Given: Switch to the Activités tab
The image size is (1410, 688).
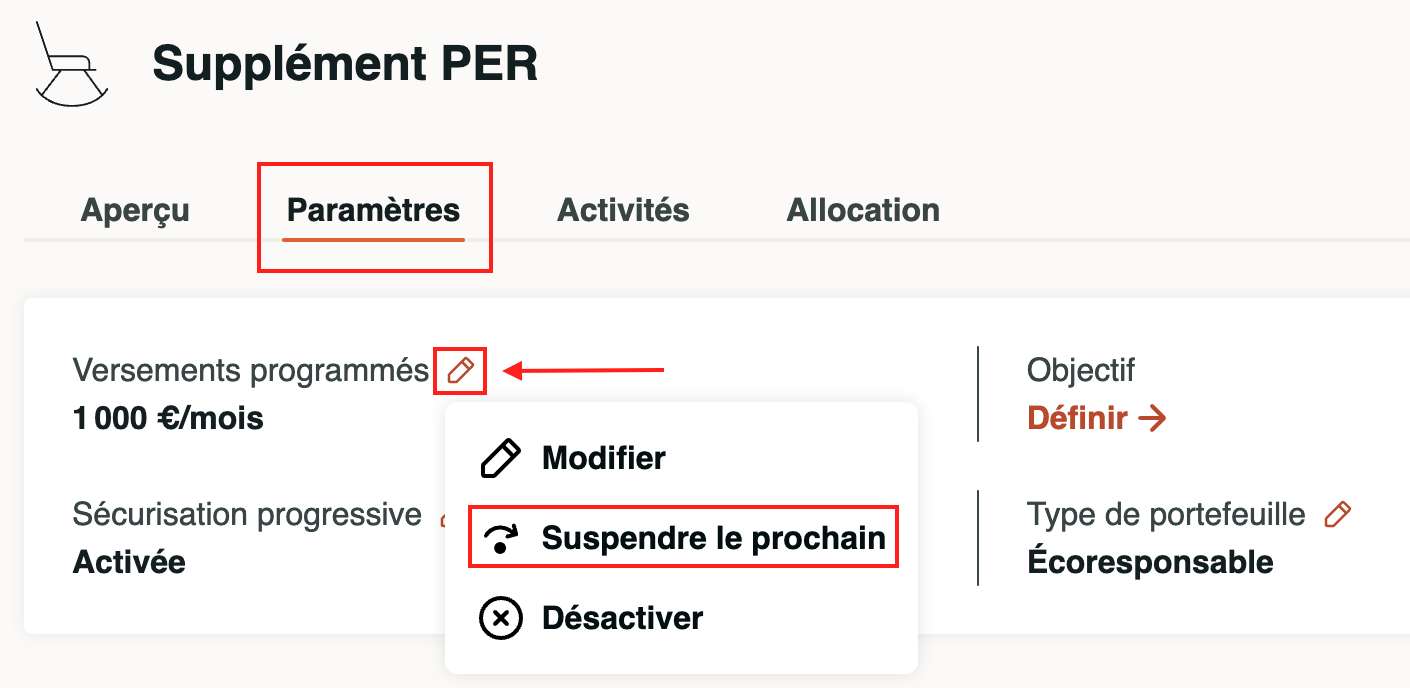Looking at the screenshot, I should (623, 211).
